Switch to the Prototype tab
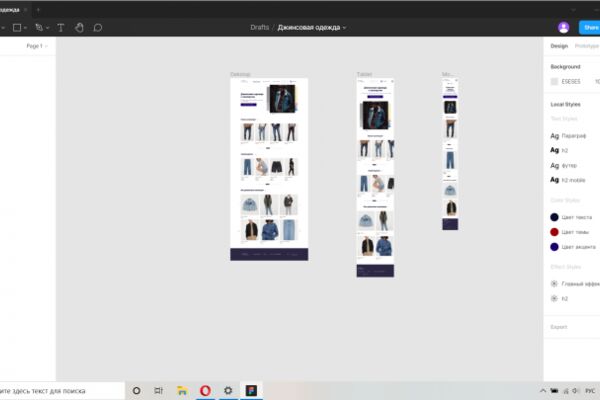The height and width of the screenshot is (400, 600). coord(587,46)
